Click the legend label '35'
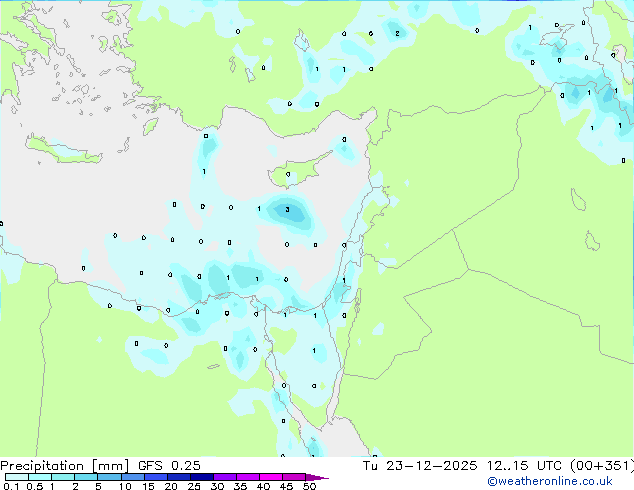Screen dimensions: 634x490 pos(240,486)
